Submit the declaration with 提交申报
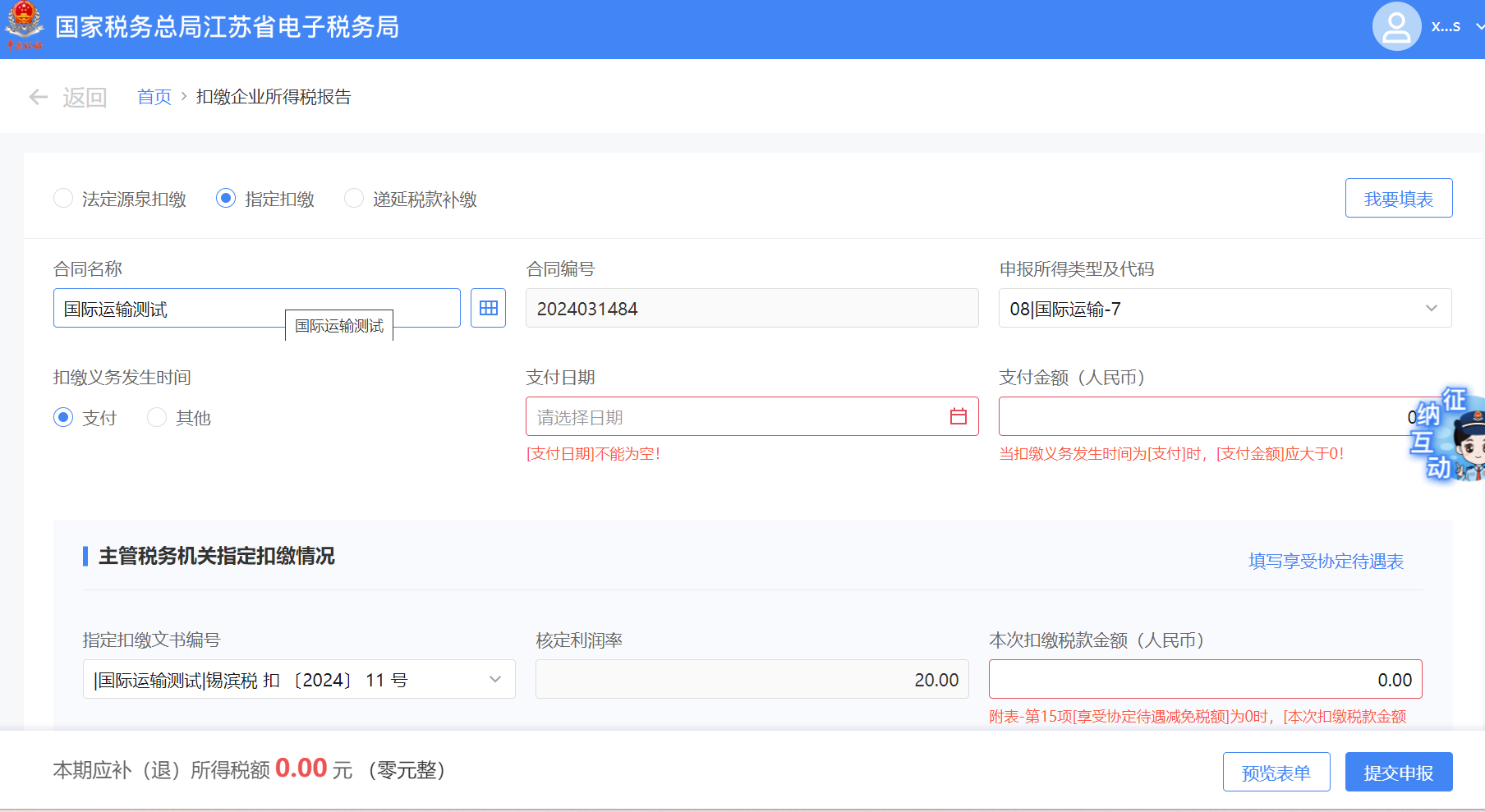This screenshot has width=1485, height=812. (1398, 773)
